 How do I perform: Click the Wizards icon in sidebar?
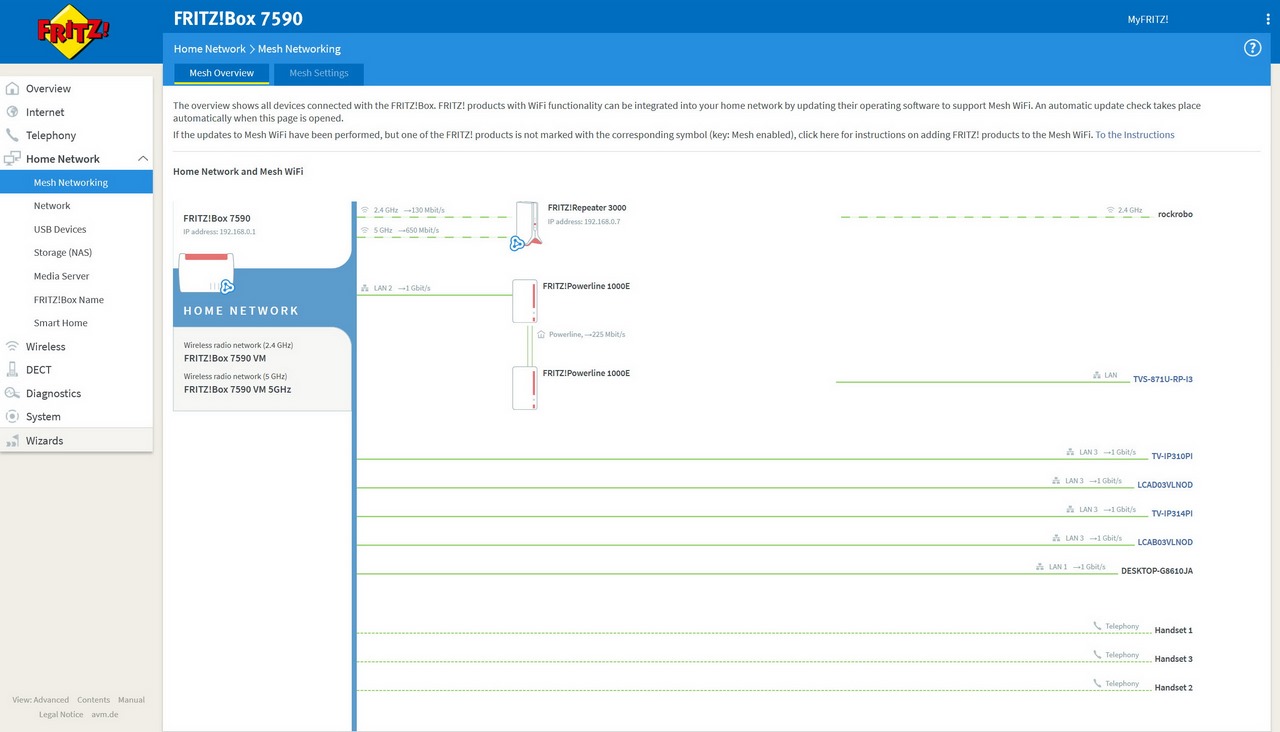click(x=12, y=440)
